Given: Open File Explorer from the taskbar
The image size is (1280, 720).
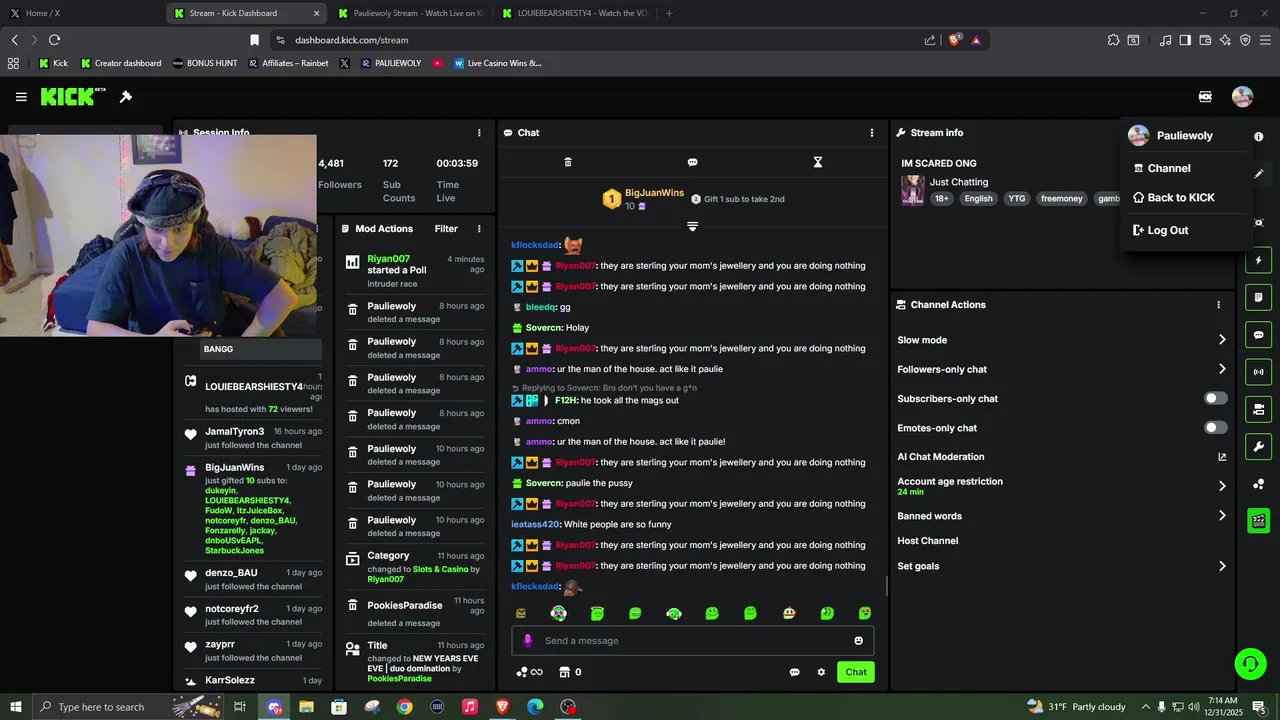Looking at the screenshot, I should (x=306, y=707).
